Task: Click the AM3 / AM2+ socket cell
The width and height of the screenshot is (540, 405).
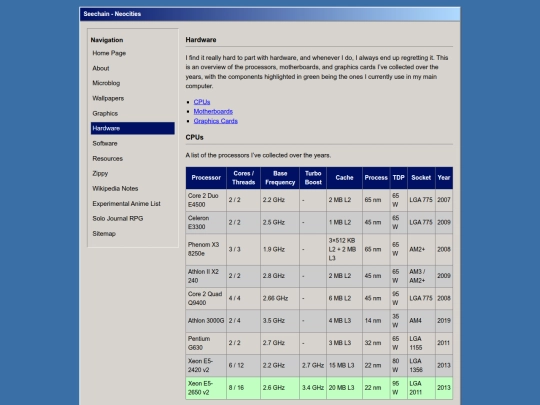Action: [421, 276]
